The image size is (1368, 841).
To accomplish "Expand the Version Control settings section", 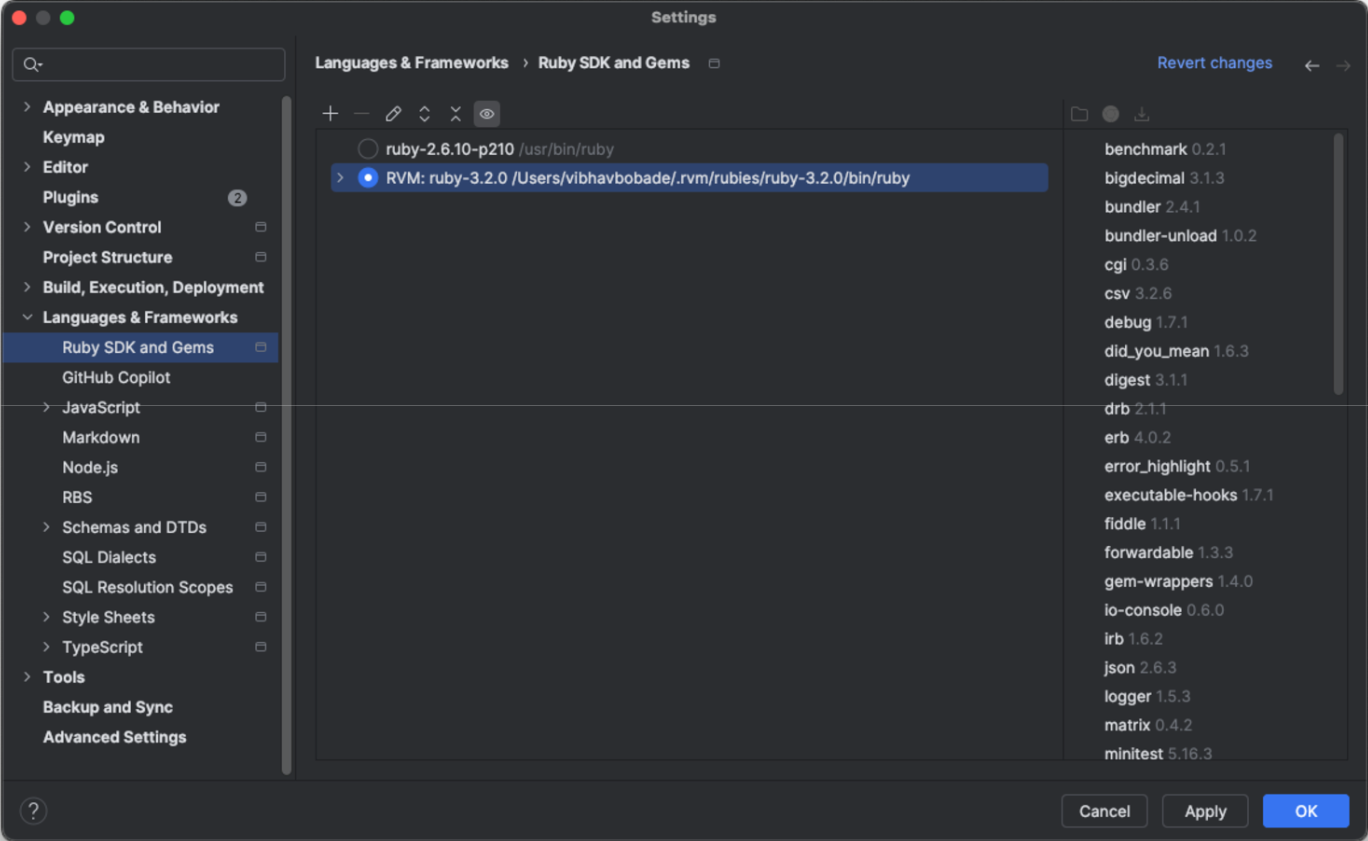I will [27, 227].
